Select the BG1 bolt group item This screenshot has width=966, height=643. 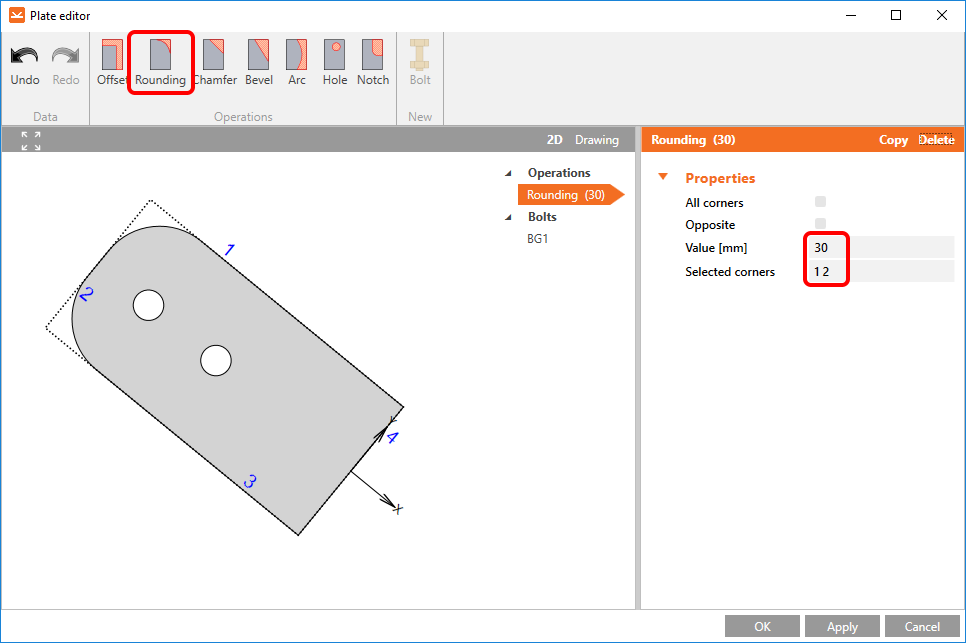(540, 239)
